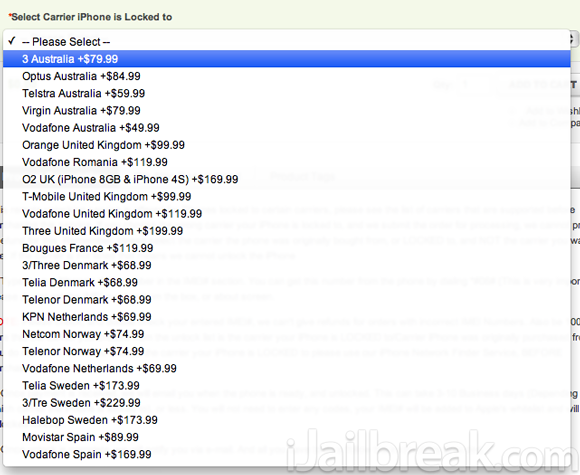Pick 3/Three Denmark +$68.99

287,265
